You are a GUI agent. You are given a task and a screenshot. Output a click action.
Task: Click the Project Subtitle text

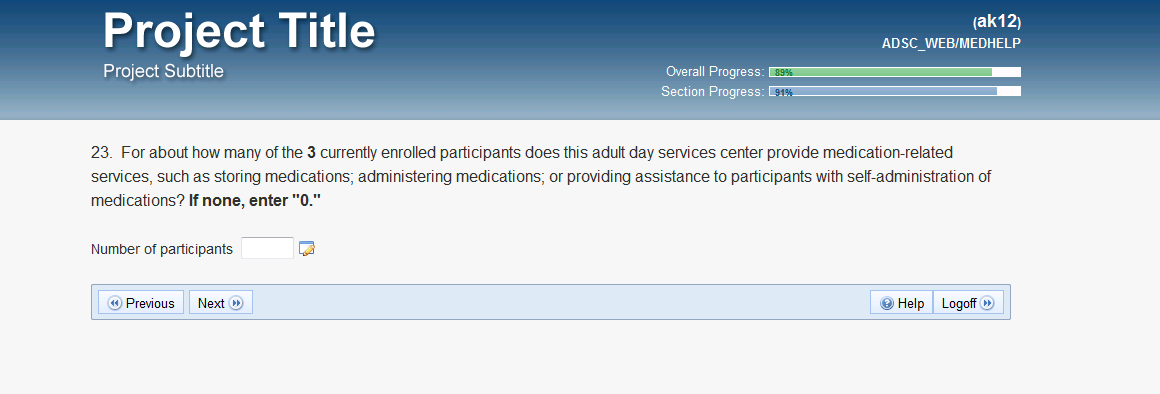(x=163, y=71)
